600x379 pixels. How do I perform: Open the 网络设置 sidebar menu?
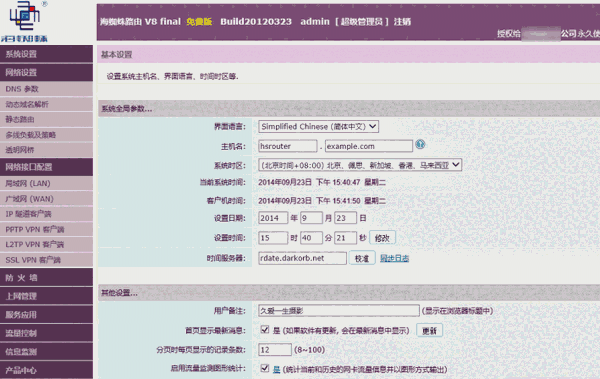pos(46,72)
